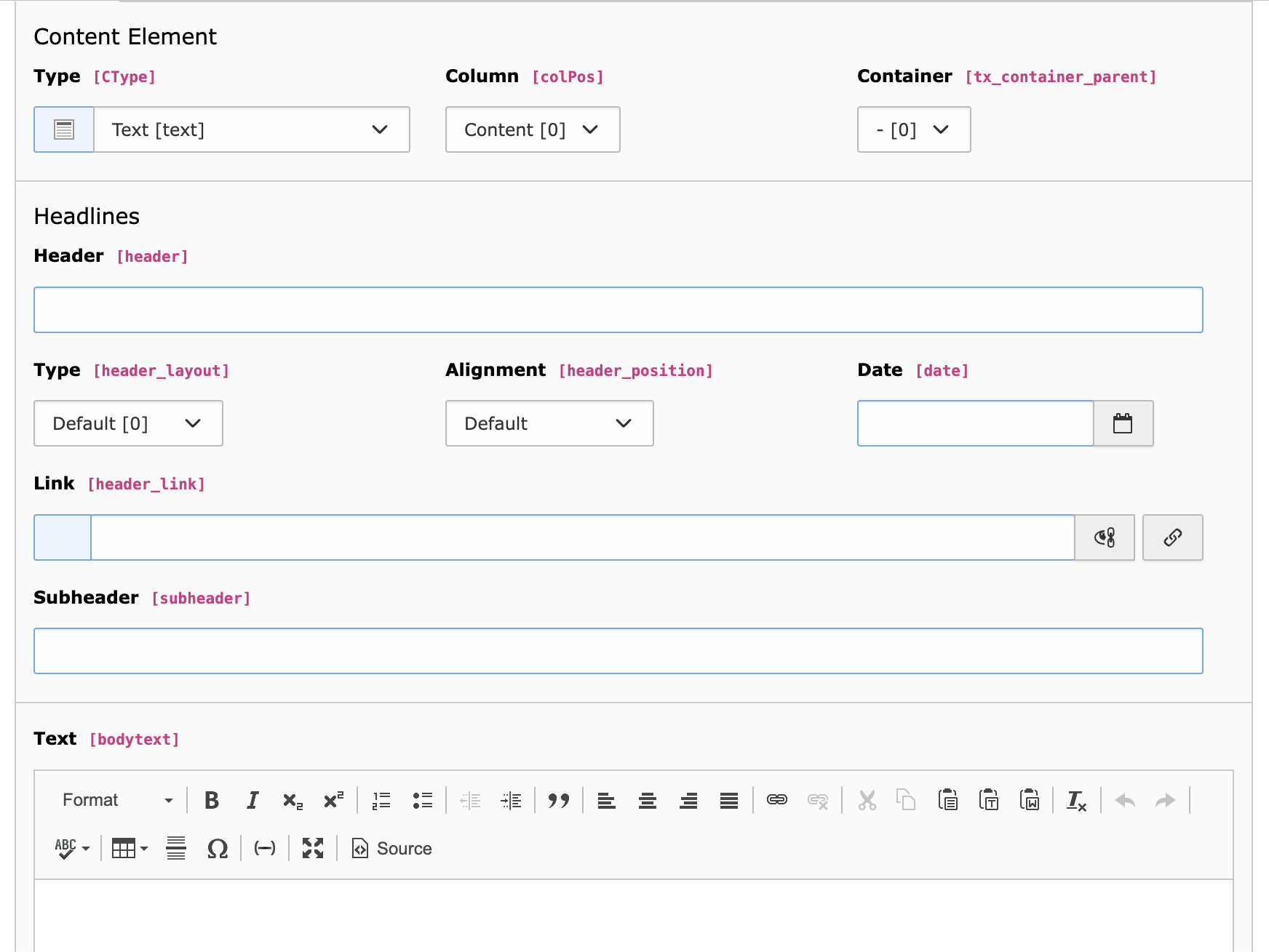
Task: Open the content element Type dropdown
Action: click(x=251, y=129)
